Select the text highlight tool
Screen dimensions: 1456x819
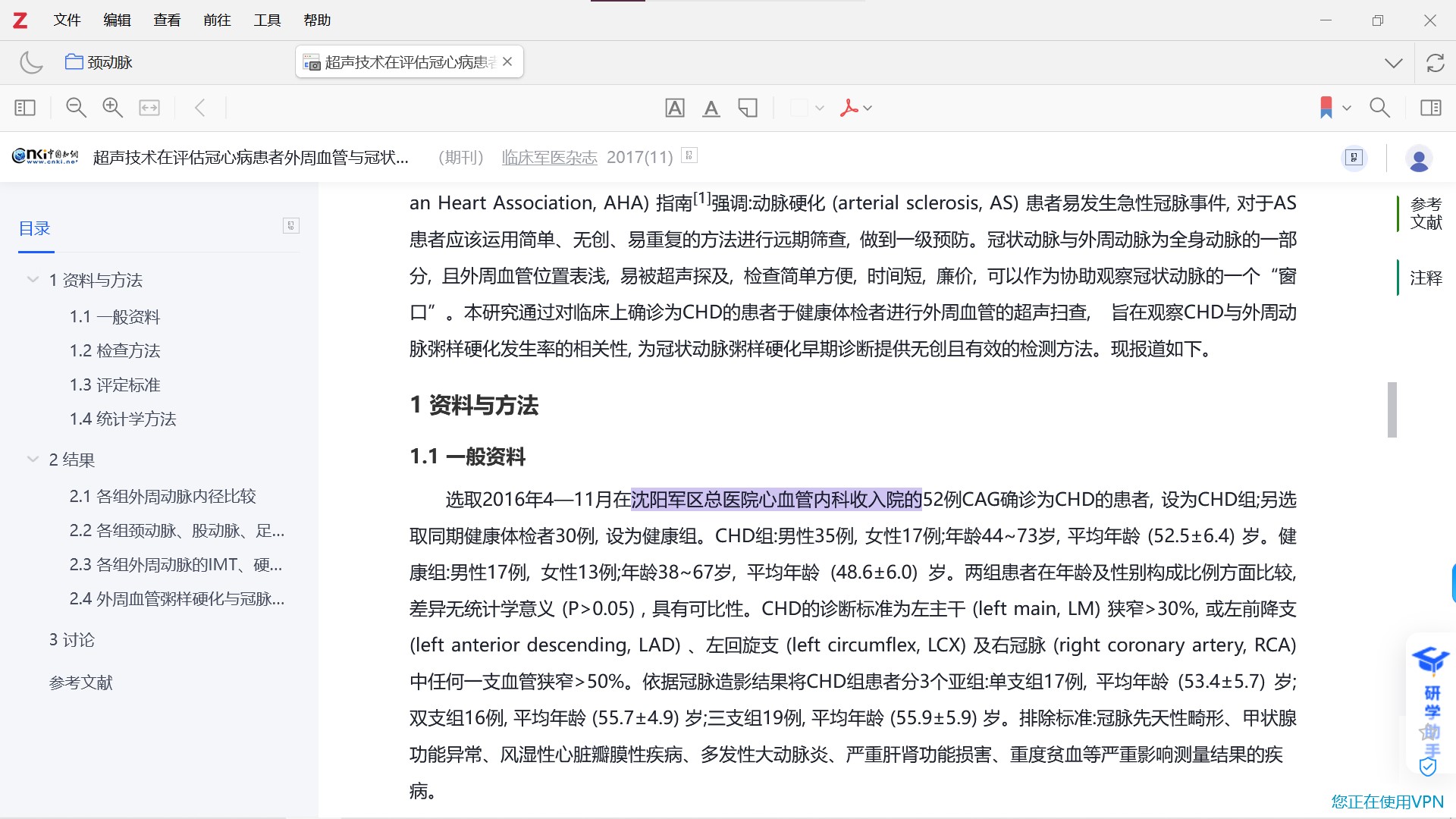(674, 108)
